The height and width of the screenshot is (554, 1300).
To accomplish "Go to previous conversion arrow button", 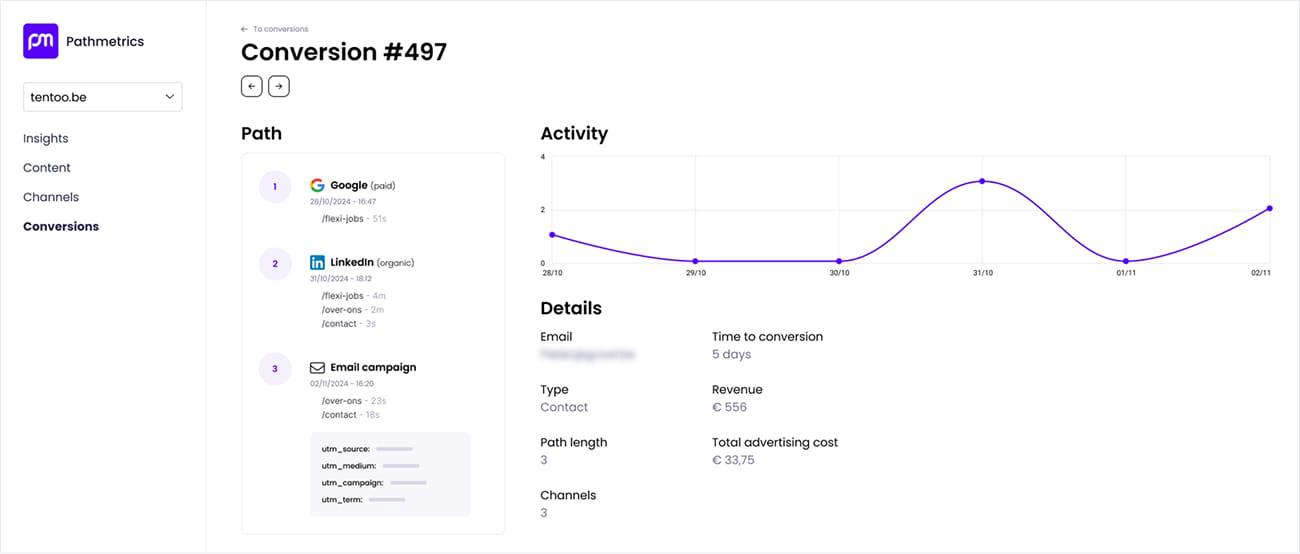I will 252,87.
